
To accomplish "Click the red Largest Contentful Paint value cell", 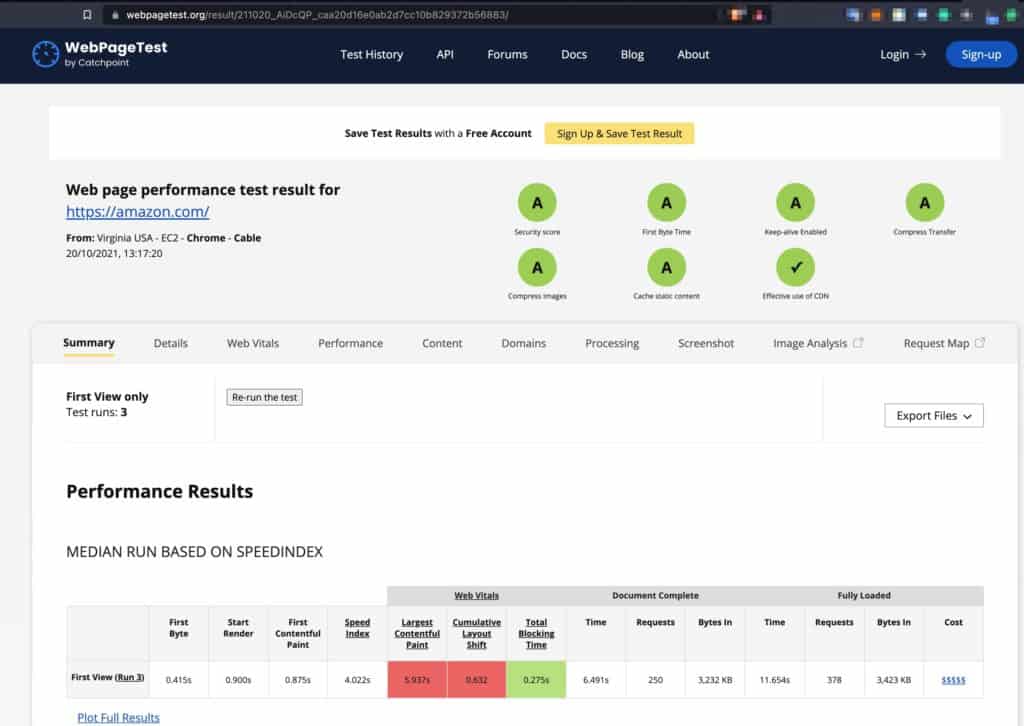I will click(417, 680).
